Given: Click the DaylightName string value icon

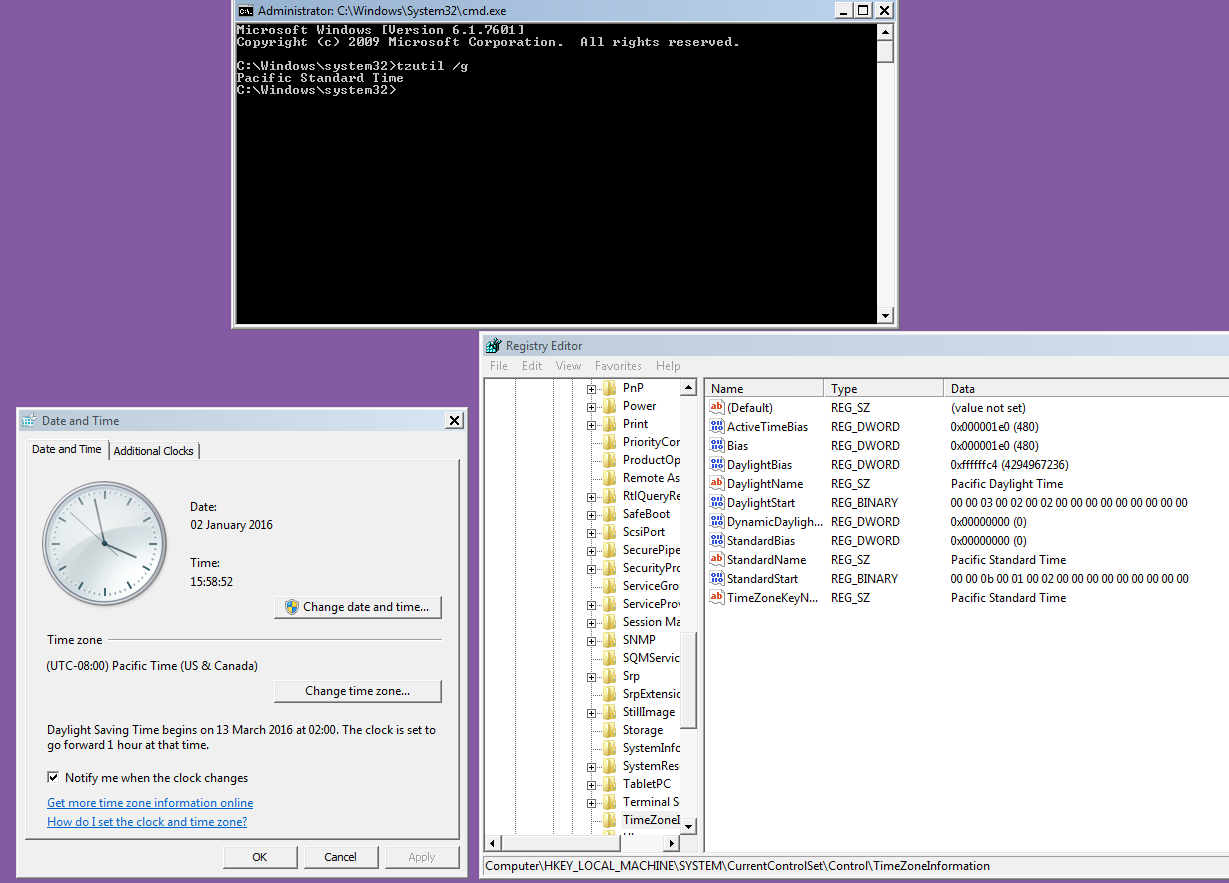Looking at the screenshot, I should (716, 483).
